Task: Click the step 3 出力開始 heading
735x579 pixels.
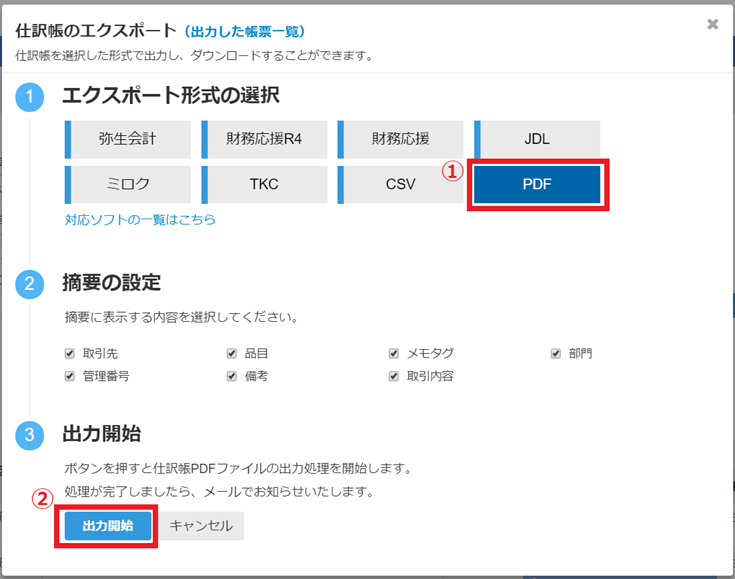Action: pyautogui.click(x=102, y=434)
